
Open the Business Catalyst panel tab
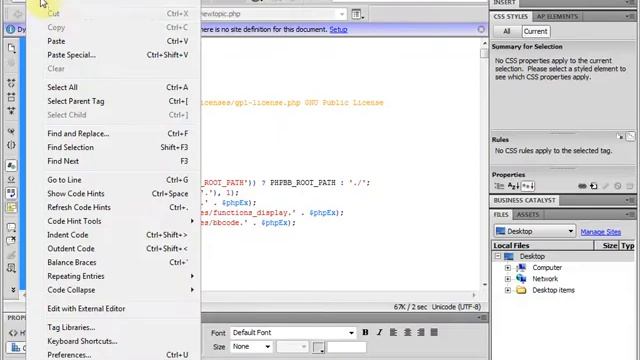pos(524,200)
